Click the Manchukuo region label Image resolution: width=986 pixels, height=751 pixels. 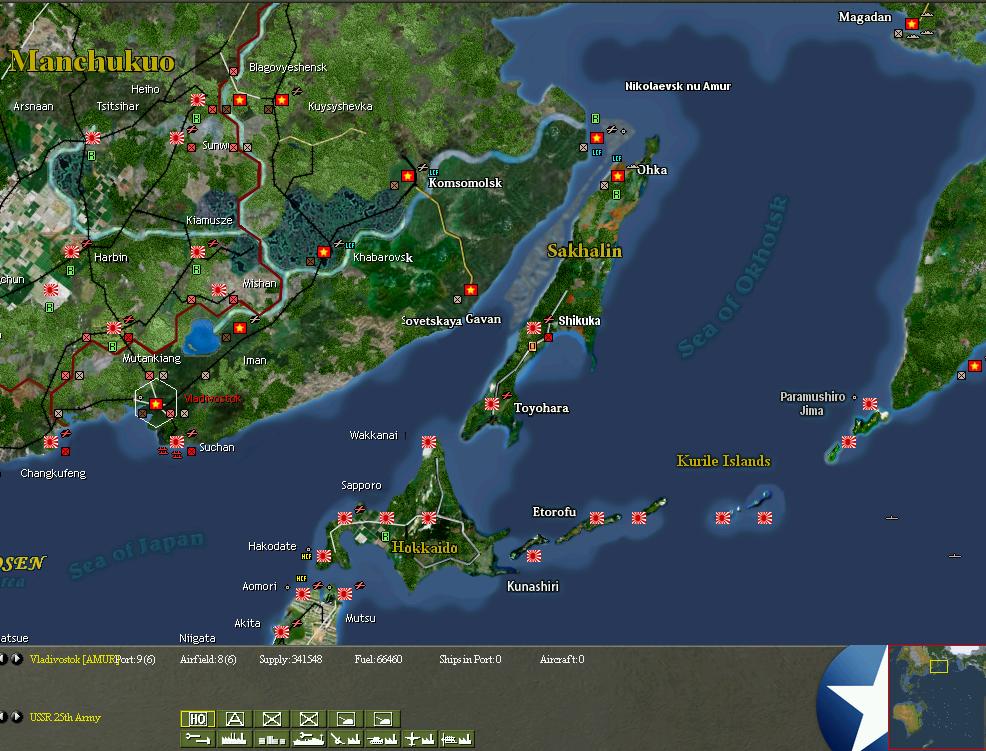coord(92,61)
